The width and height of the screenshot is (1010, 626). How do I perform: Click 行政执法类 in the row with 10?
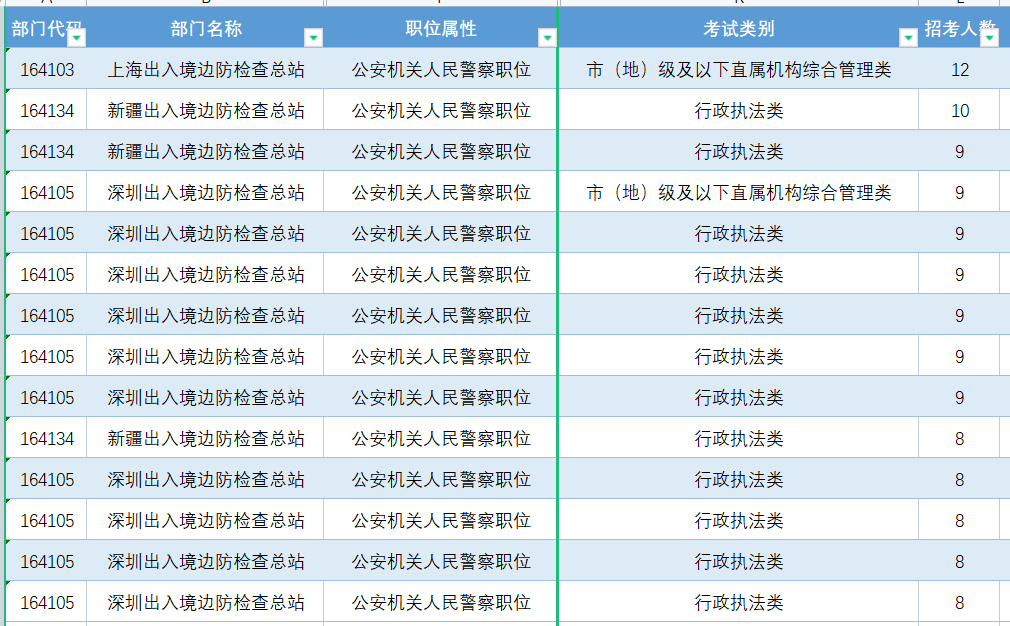tap(738, 111)
